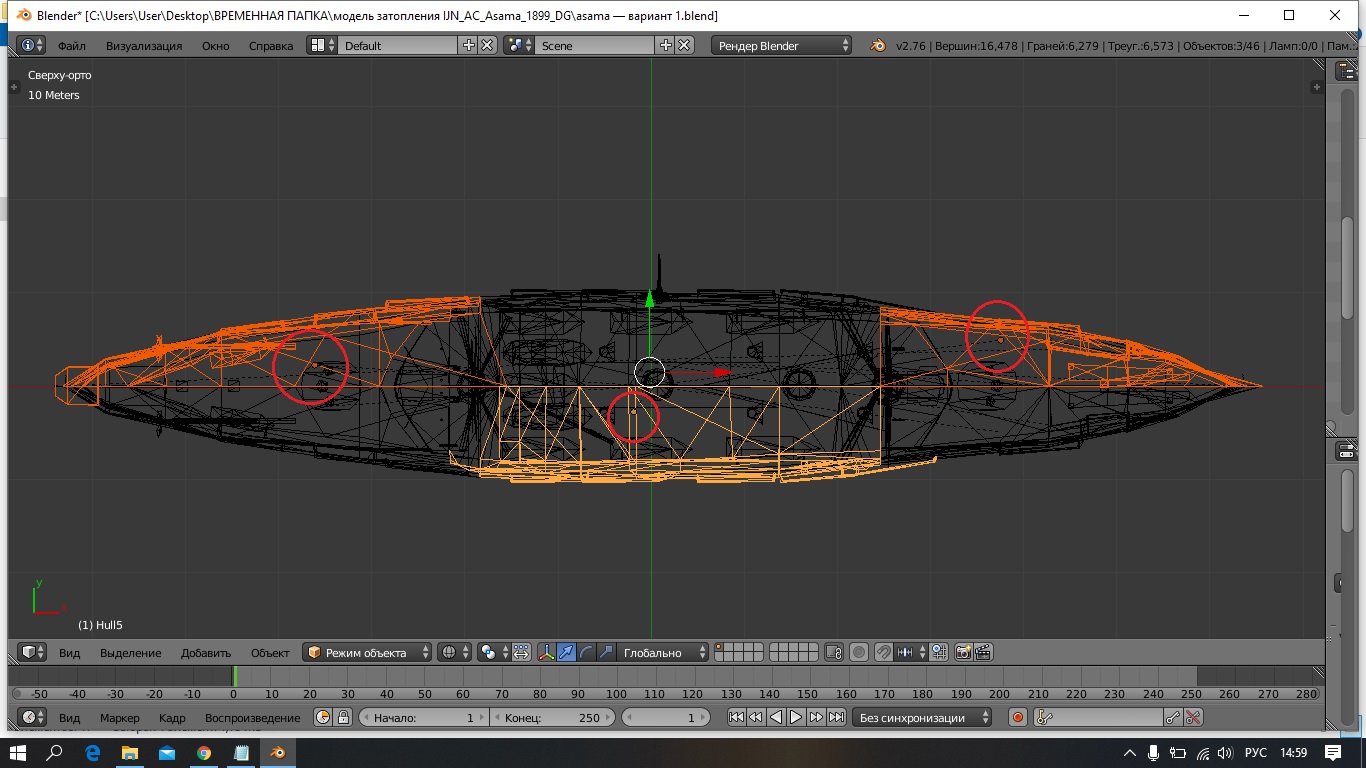Click the OpenGL render image camera icon
This screenshot has height=768, width=1366.
pyautogui.click(x=963, y=652)
